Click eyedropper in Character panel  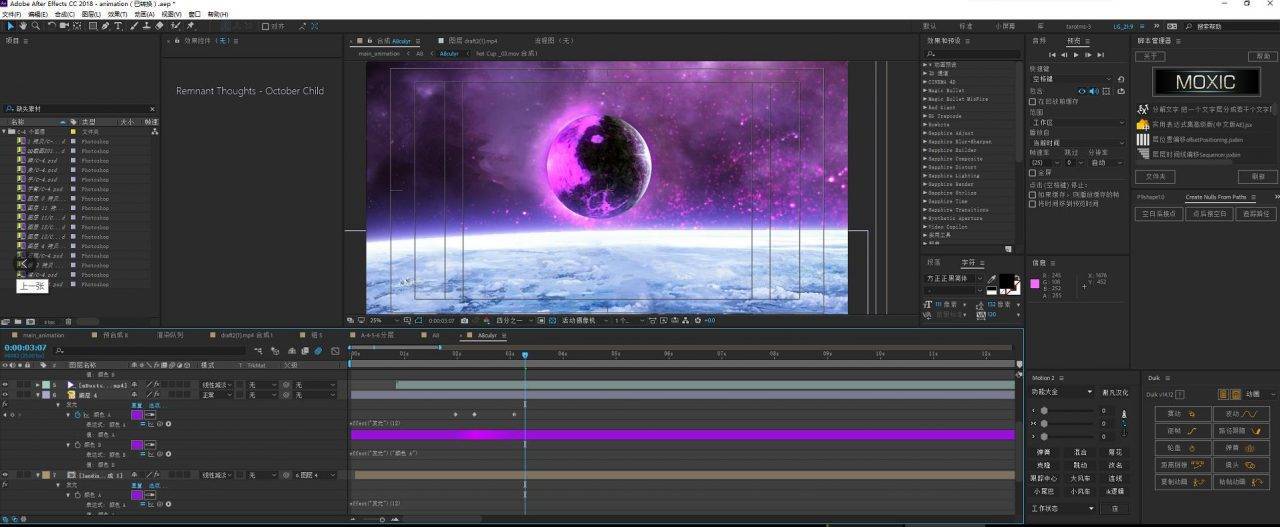(x=992, y=280)
